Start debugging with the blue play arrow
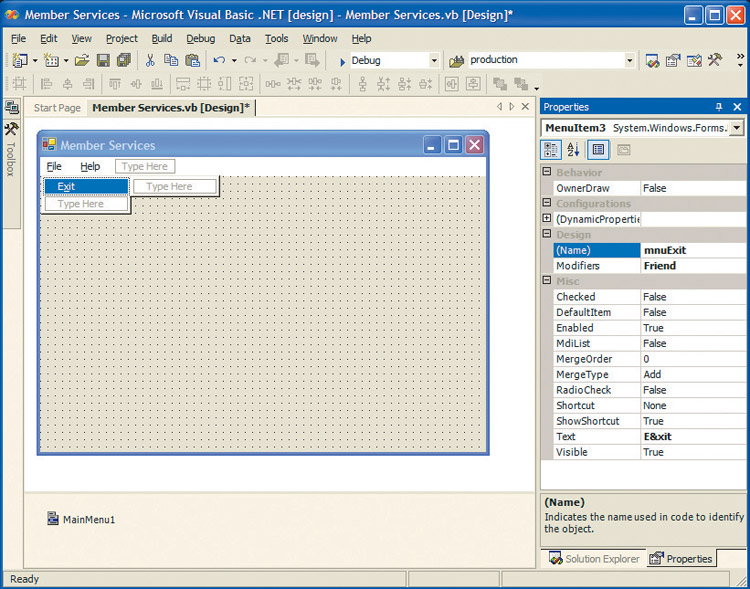This screenshot has height=589, width=750. 342,62
